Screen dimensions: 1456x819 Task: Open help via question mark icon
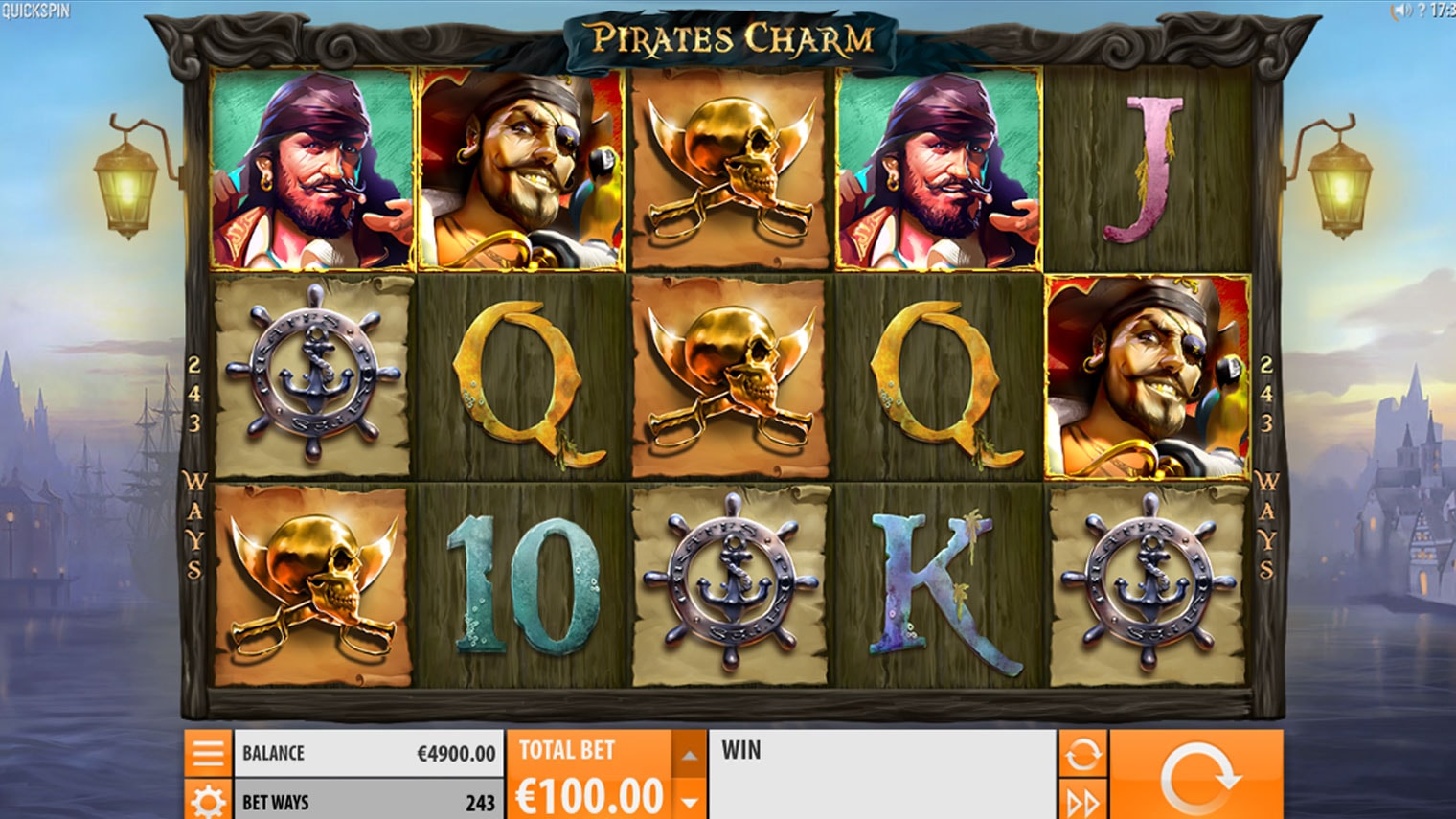point(1421,11)
